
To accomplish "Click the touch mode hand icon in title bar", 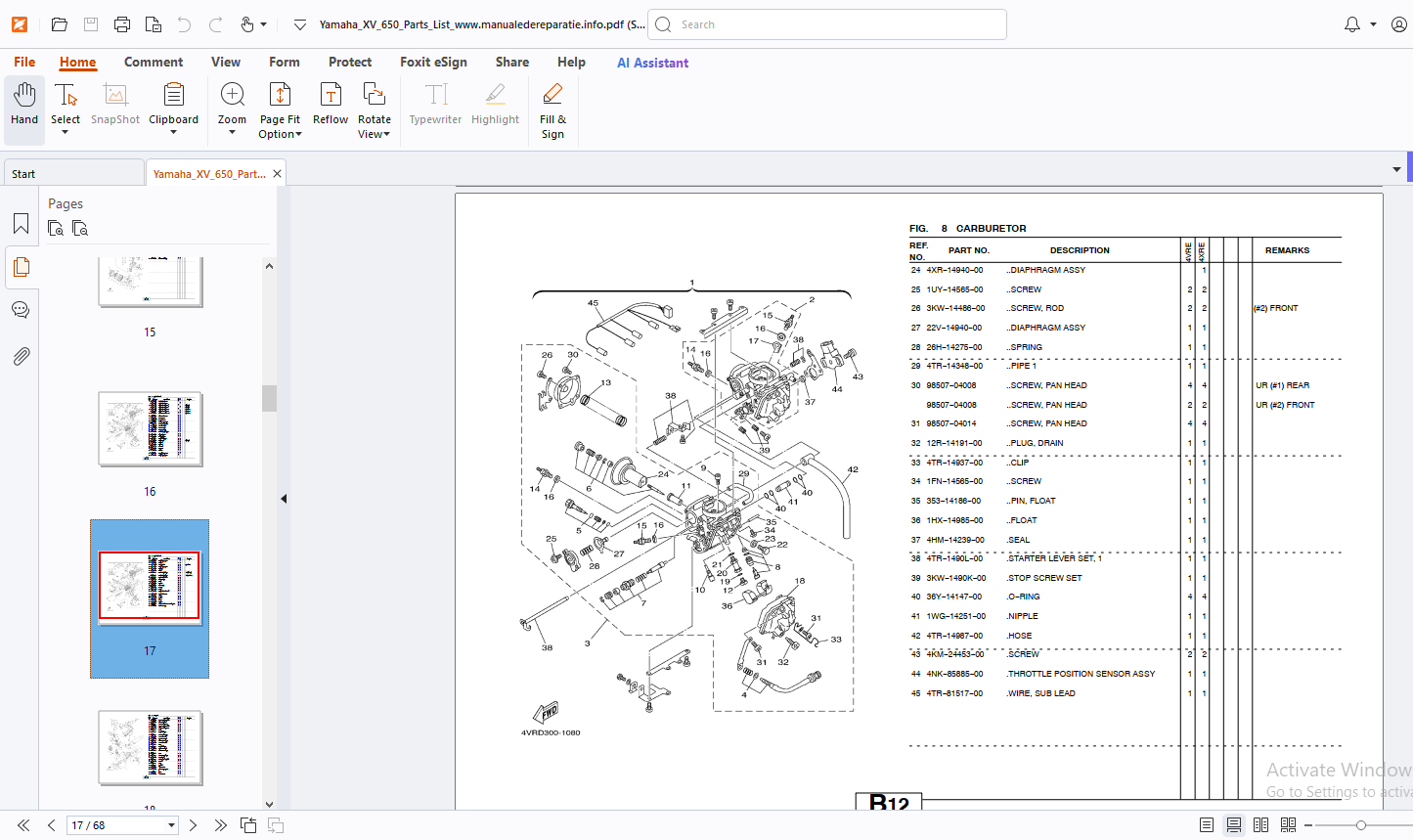I will 247,24.
